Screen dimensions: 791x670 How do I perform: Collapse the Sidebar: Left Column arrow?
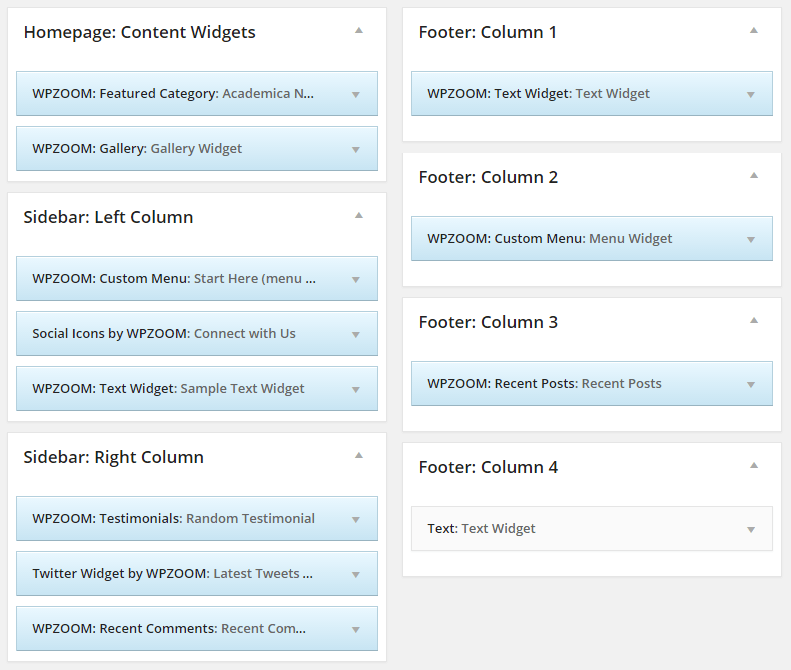[359, 215]
